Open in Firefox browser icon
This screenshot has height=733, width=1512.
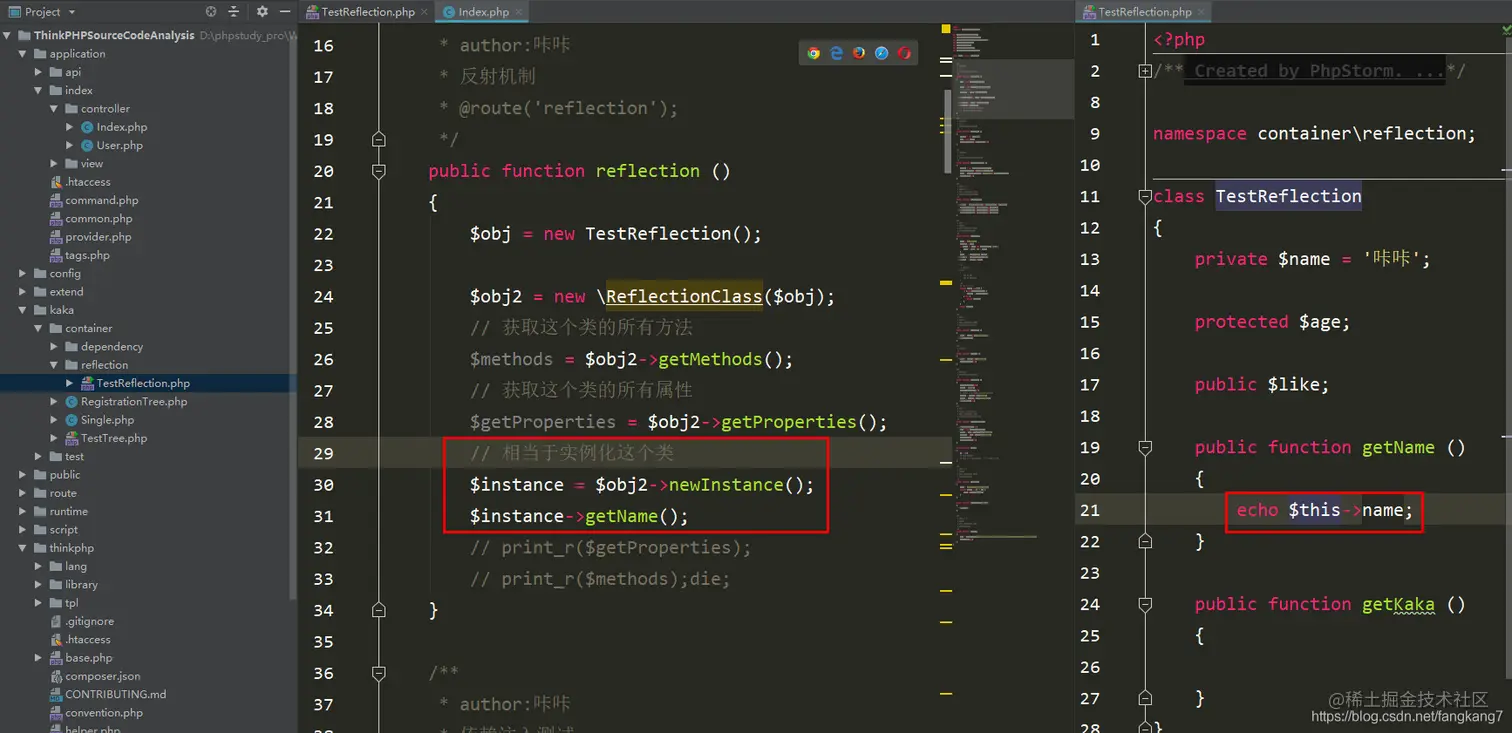pos(859,53)
